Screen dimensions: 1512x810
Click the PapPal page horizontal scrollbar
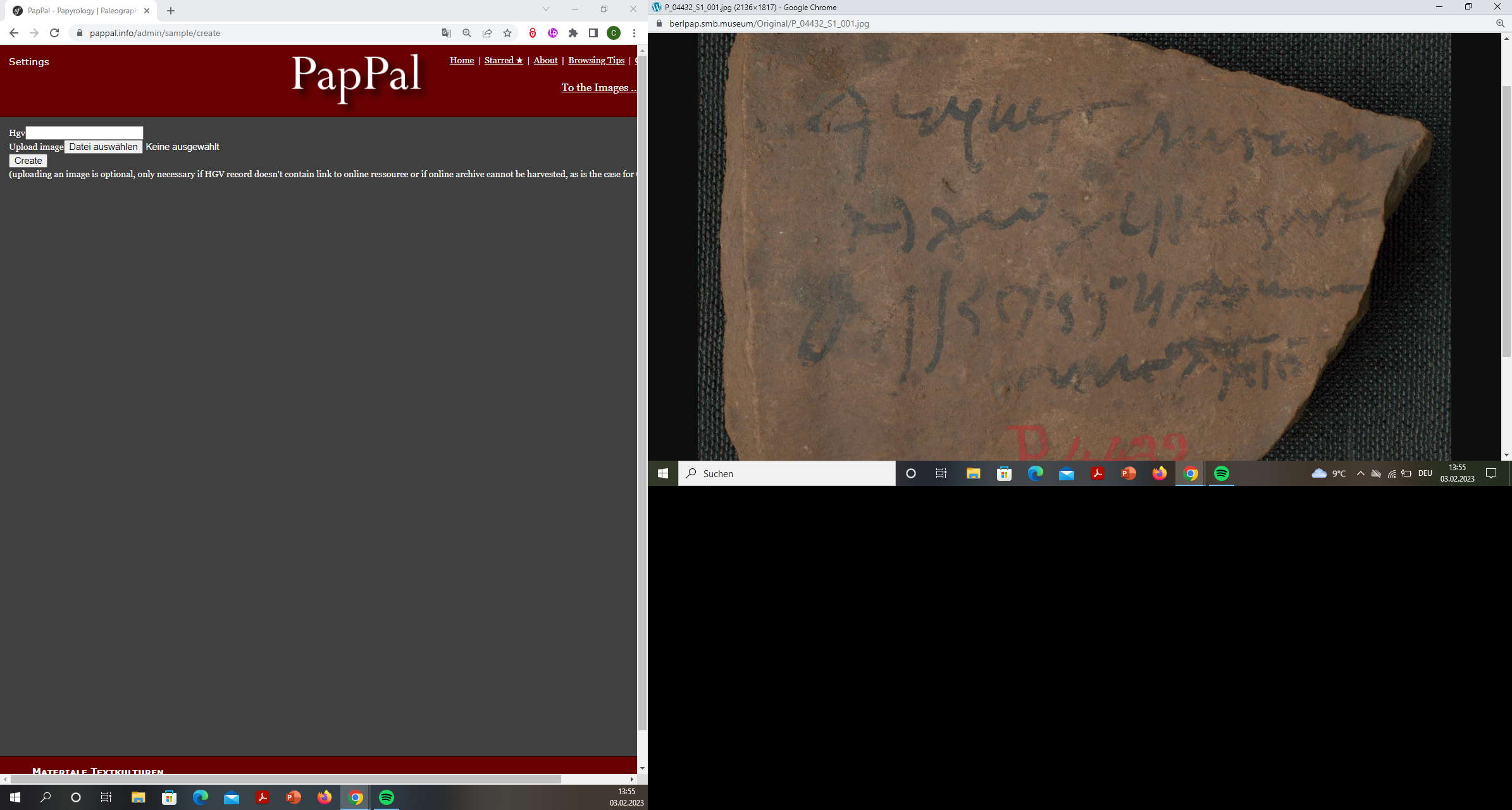point(285,779)
